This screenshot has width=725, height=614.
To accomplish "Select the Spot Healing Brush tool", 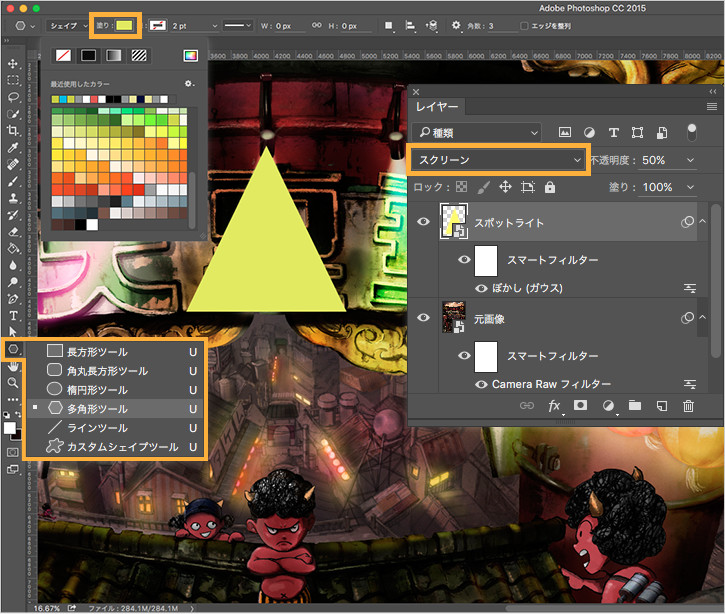I will (x=13, y=164).
